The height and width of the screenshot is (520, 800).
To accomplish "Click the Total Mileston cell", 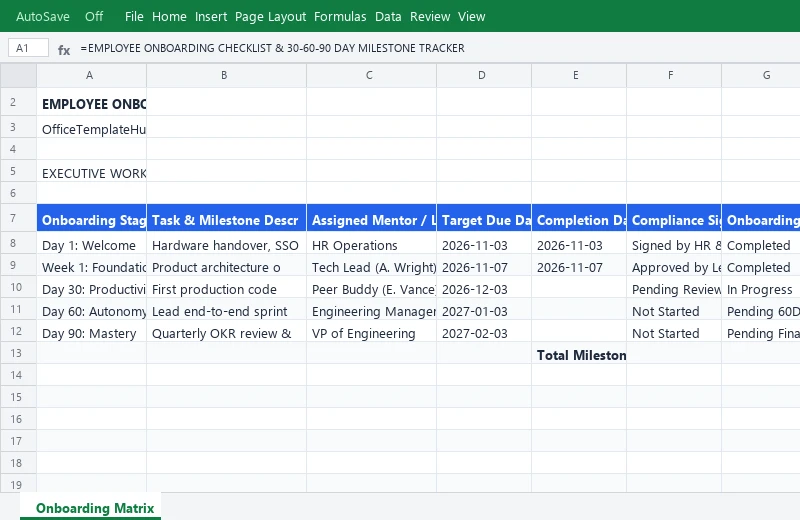I will [579, 355].
